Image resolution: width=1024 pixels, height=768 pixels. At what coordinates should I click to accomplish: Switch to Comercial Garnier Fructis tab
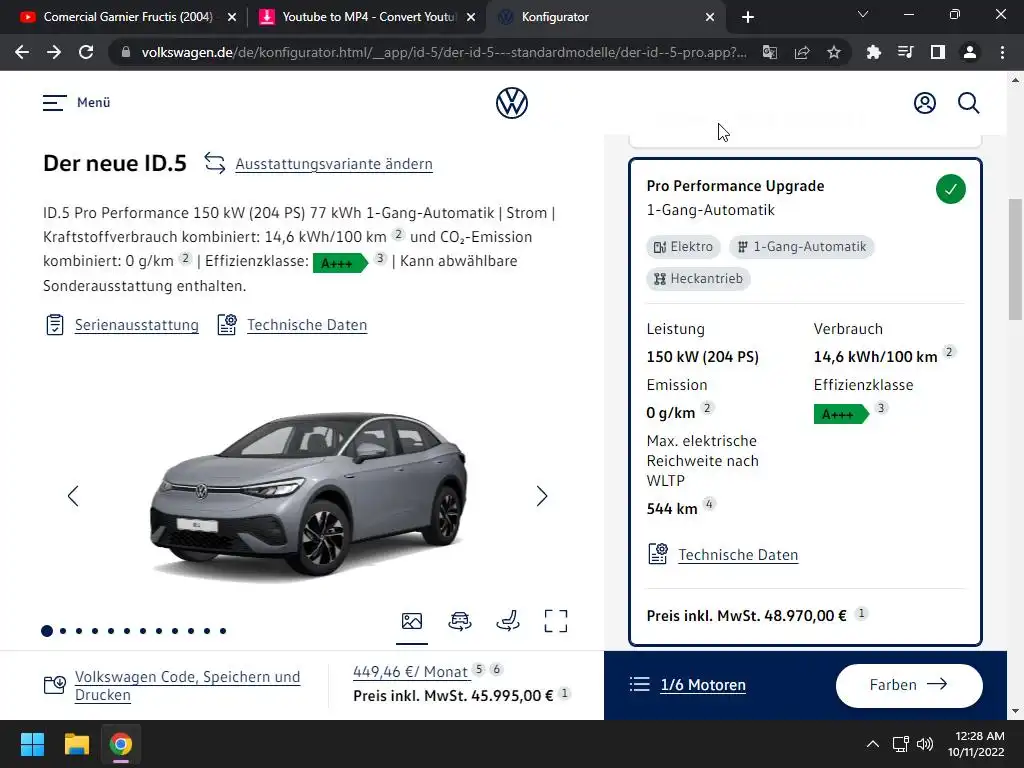pyautogui.click(x=127, y=17)
